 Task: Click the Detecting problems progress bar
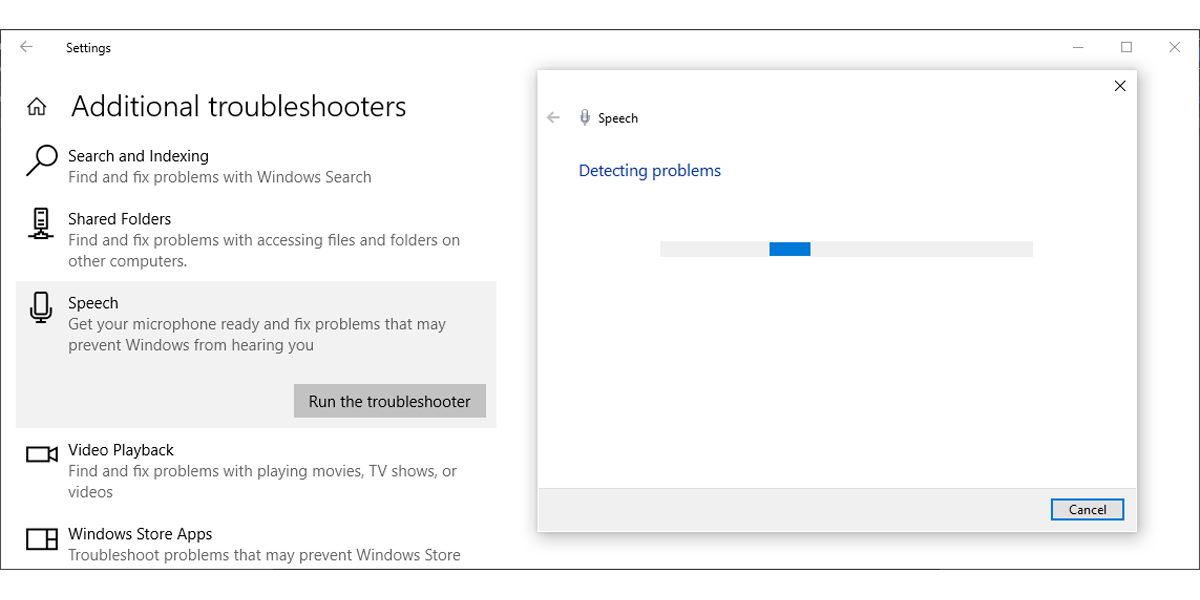[x=846, y=249]
